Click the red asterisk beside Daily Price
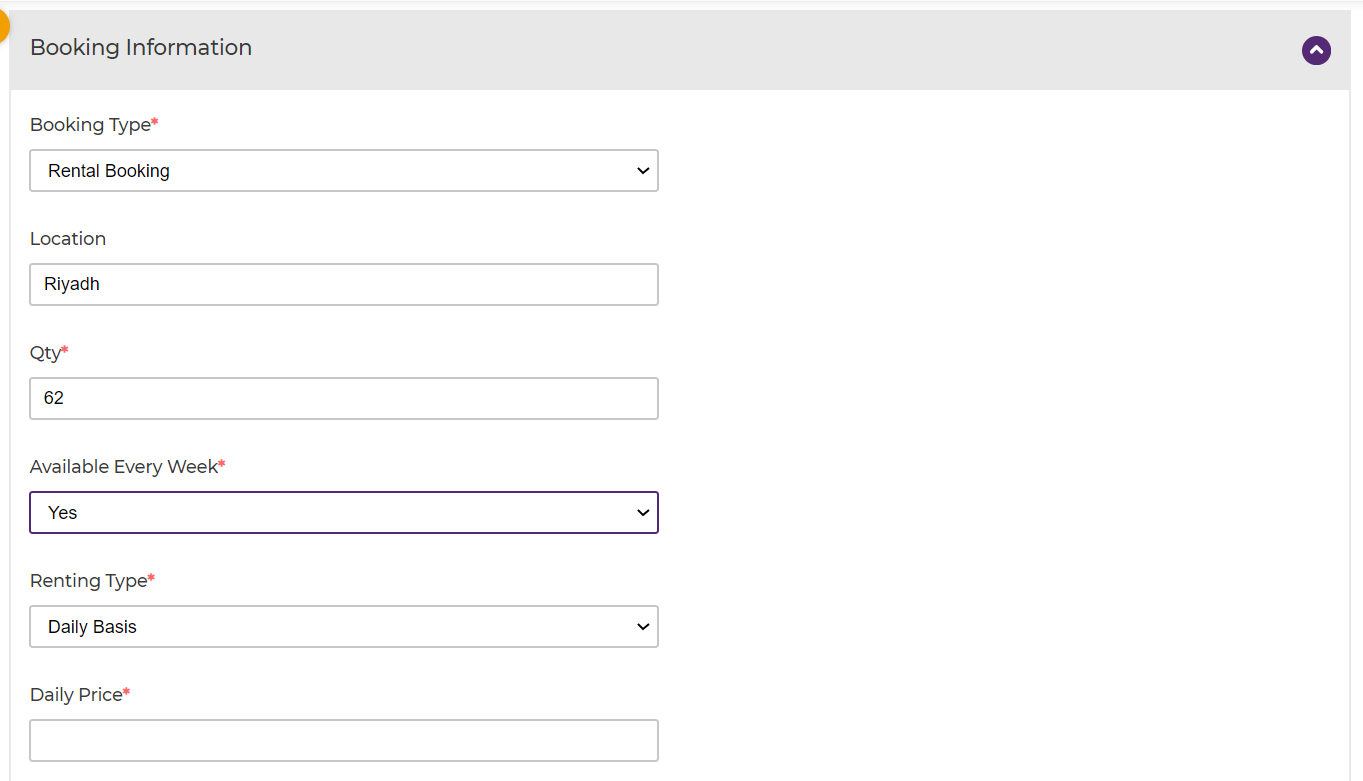Viewport: 1363px width, 781px height. point(127,692)
